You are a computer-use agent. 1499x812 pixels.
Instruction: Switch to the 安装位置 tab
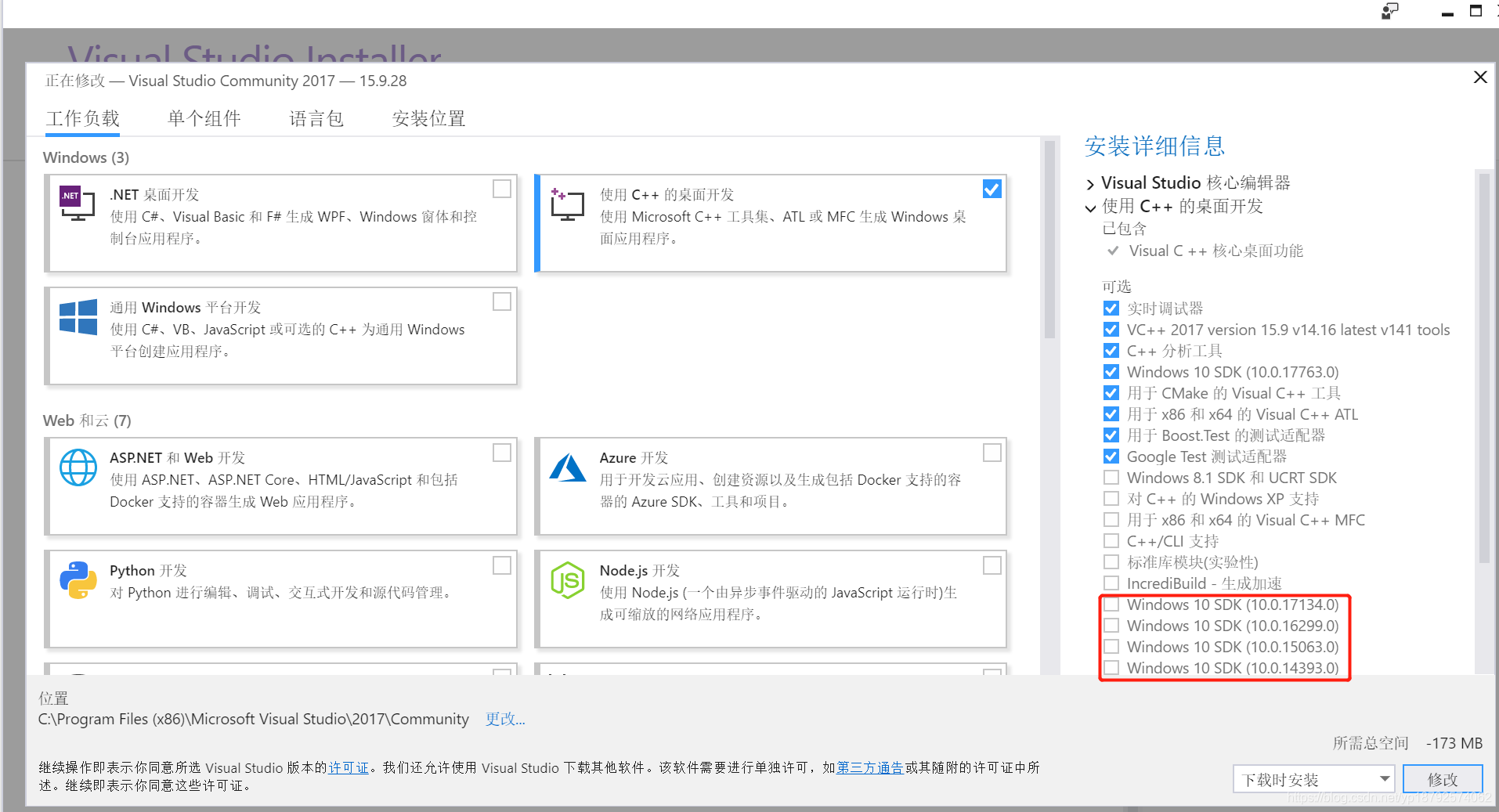pyautogui.click(x=428, y=118)
